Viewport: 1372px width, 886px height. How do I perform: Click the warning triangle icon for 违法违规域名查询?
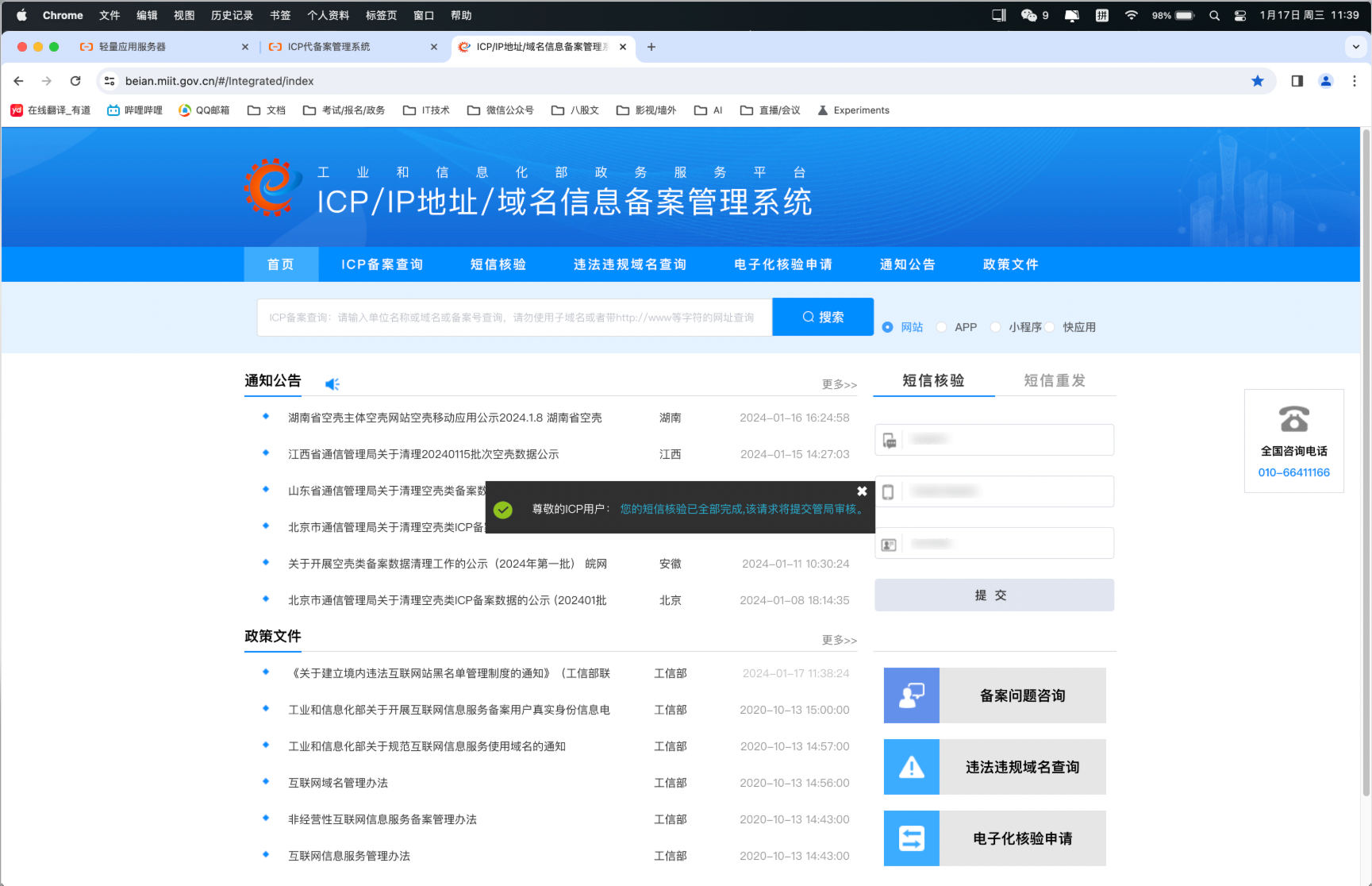coord(911,767)
